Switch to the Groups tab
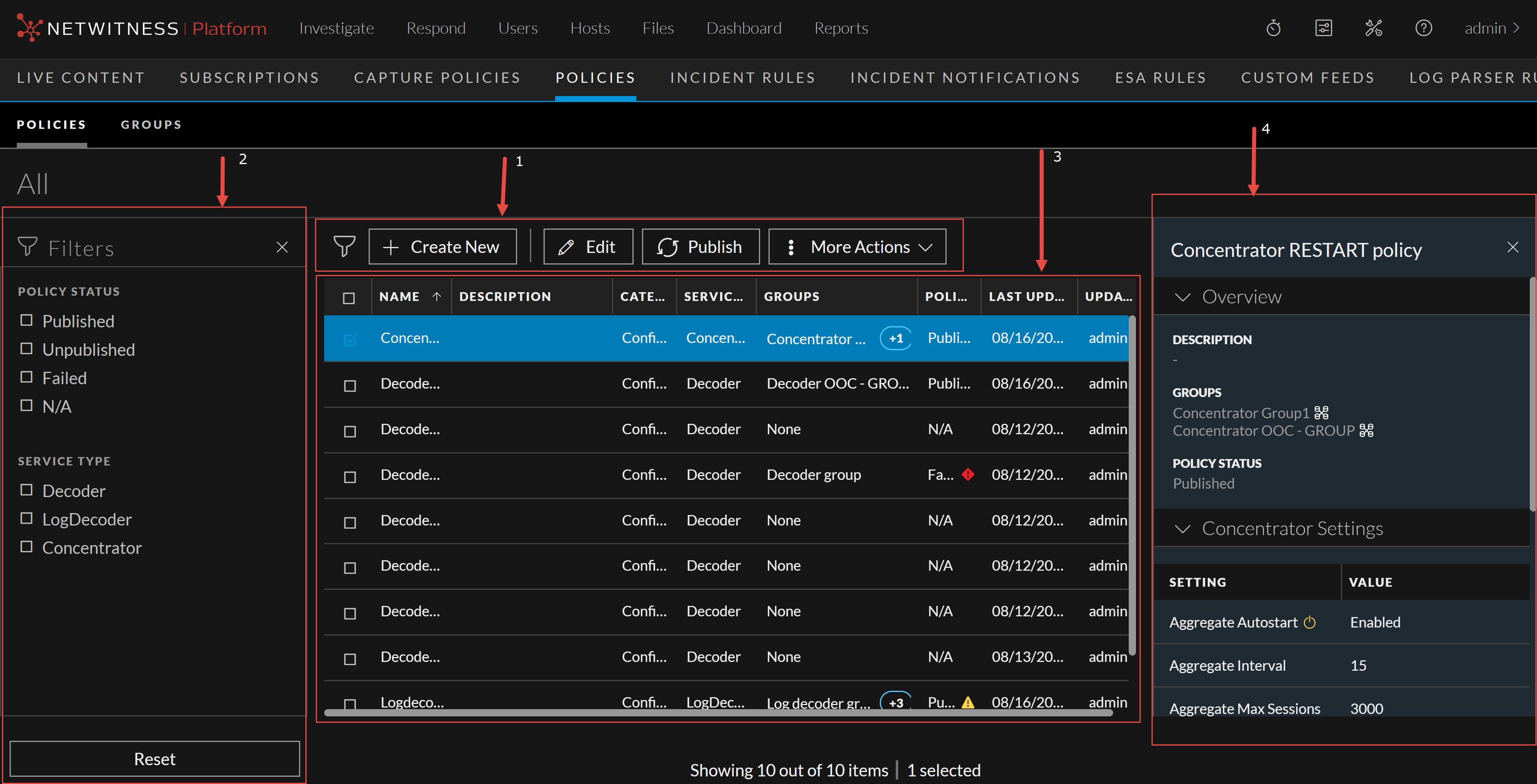Image resolution: width=1537 pixels, height=784 pixels. pos(151,125)
